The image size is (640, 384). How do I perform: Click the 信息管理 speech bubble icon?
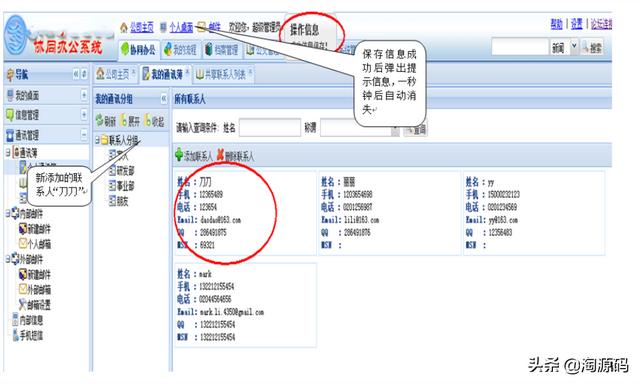click(x=10, y=115)
